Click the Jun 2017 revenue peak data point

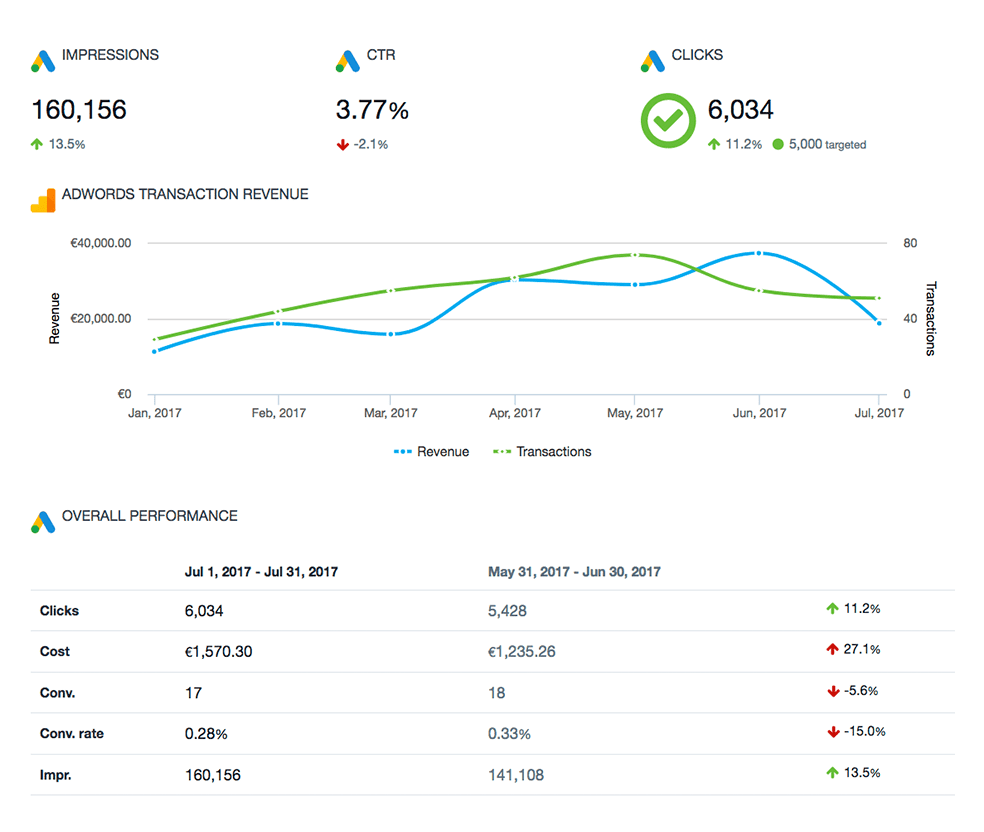(x=759, y=254)
